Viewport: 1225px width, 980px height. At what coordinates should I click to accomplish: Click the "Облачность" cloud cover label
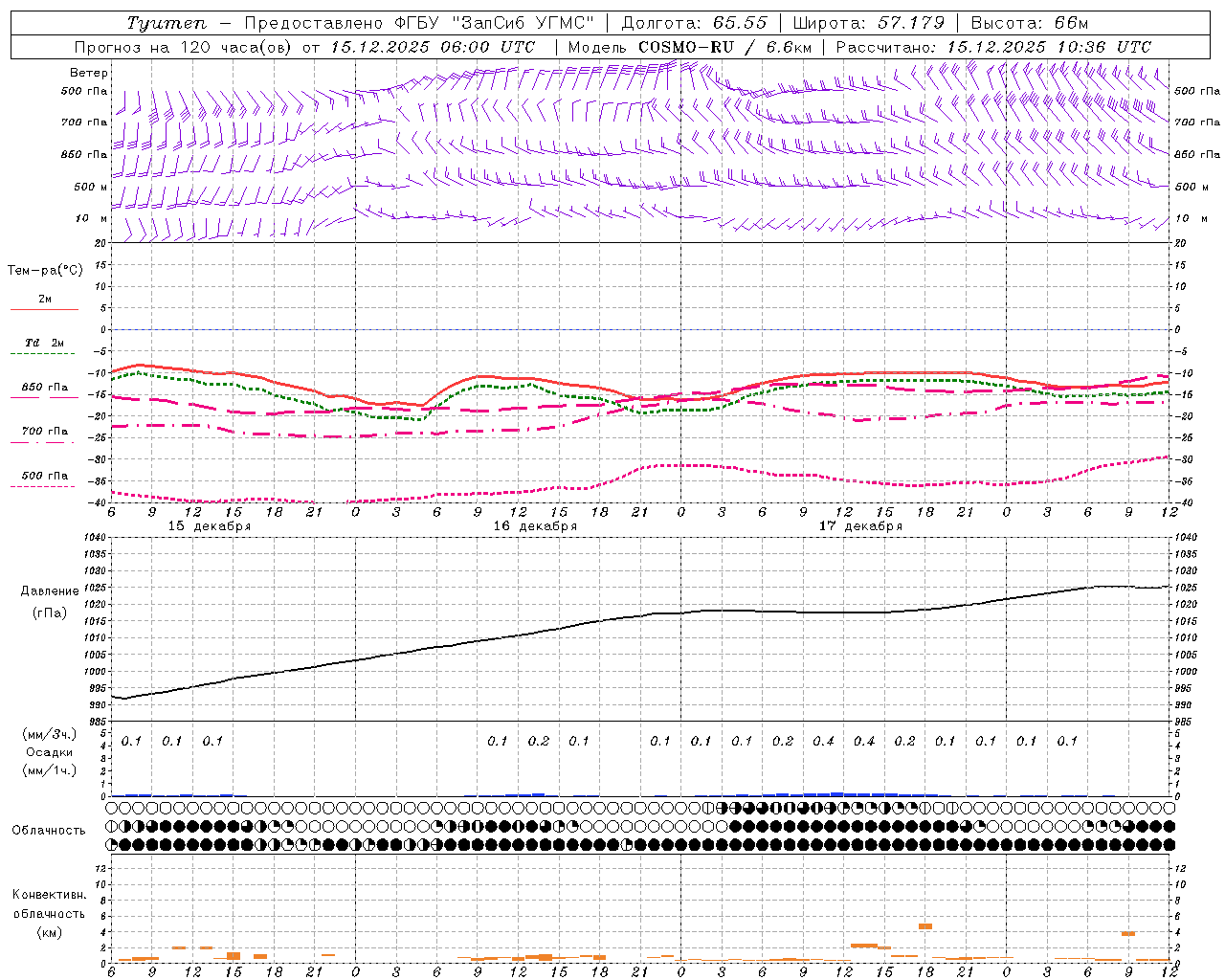(49, 831)
